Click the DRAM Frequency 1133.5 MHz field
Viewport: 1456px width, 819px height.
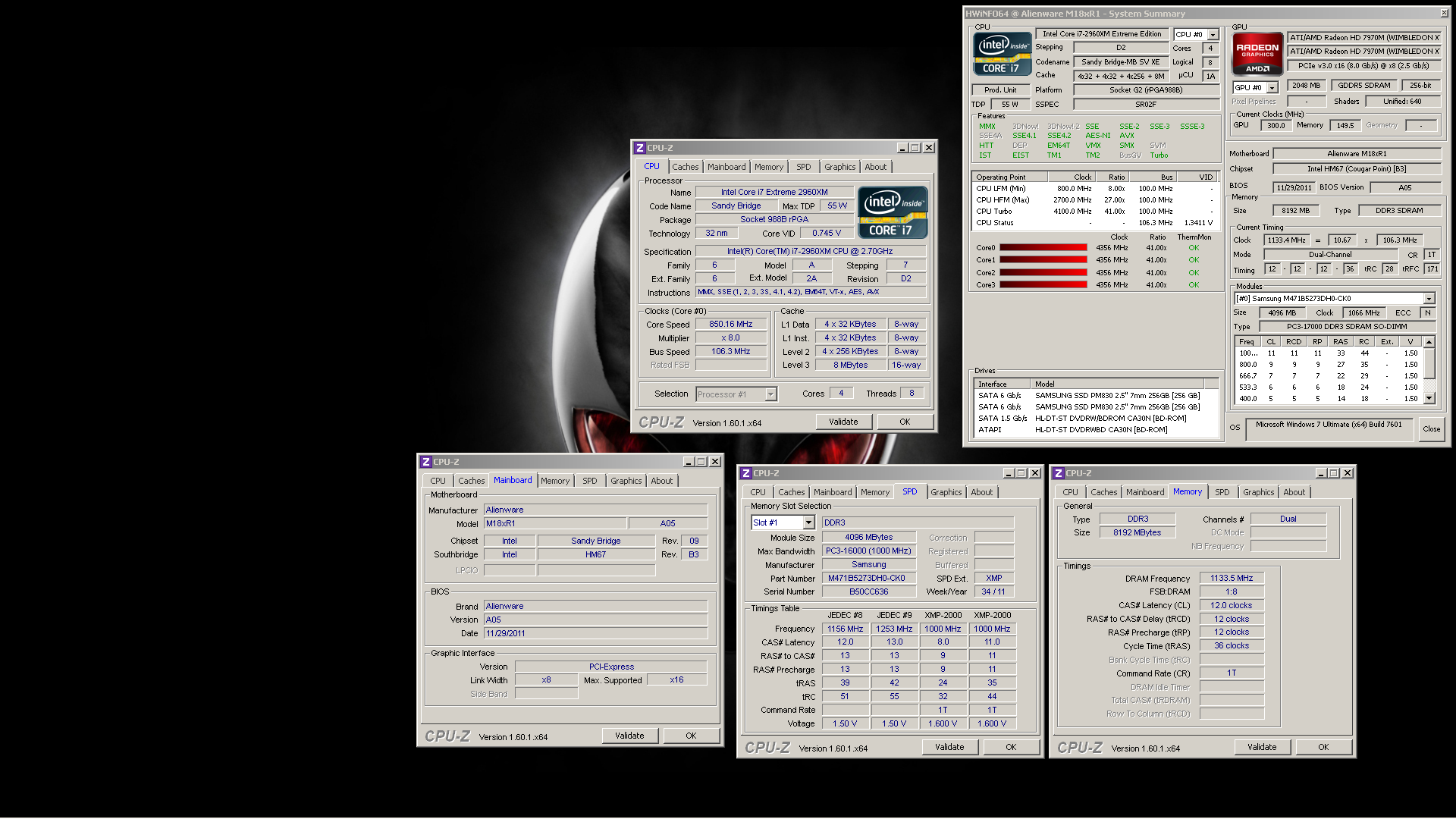1232,579
